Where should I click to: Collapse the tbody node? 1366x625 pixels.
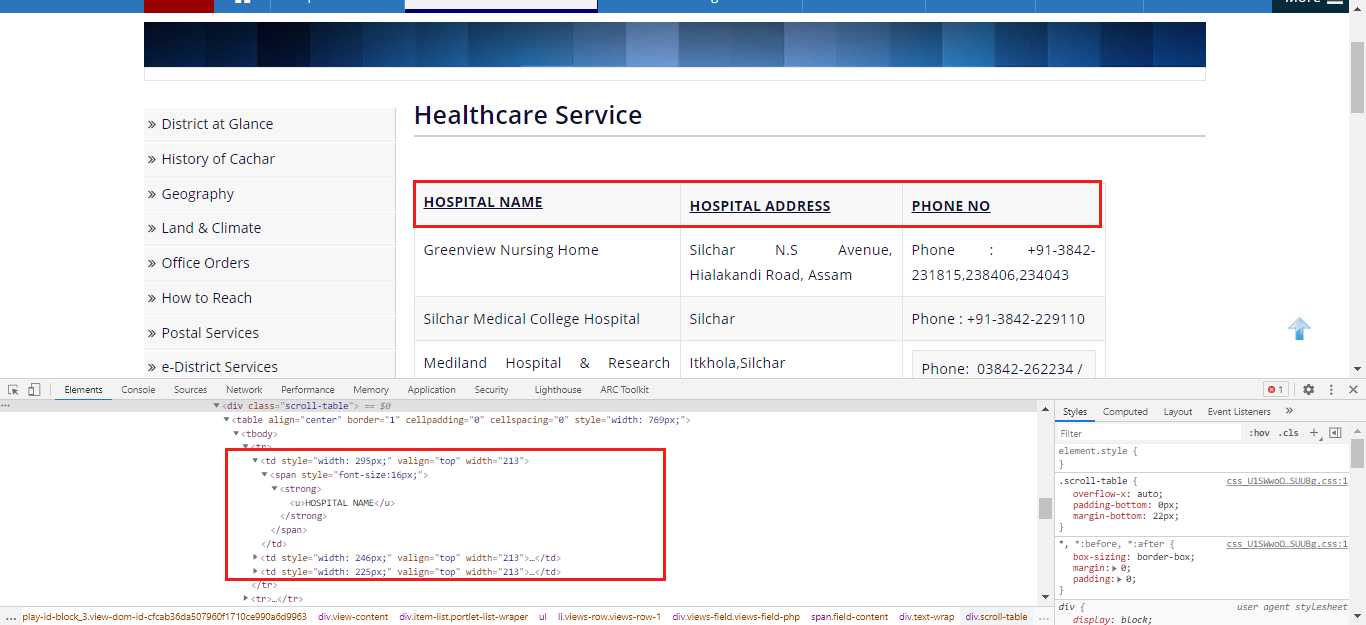[x=237, y=434]
